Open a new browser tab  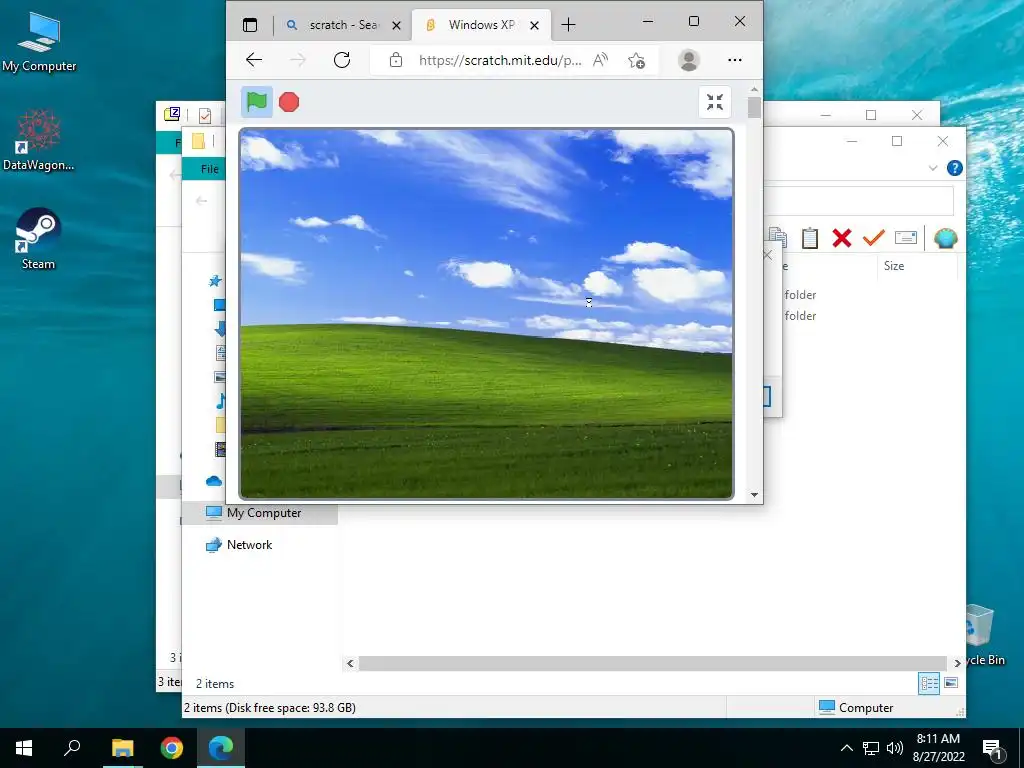[568, 25]
